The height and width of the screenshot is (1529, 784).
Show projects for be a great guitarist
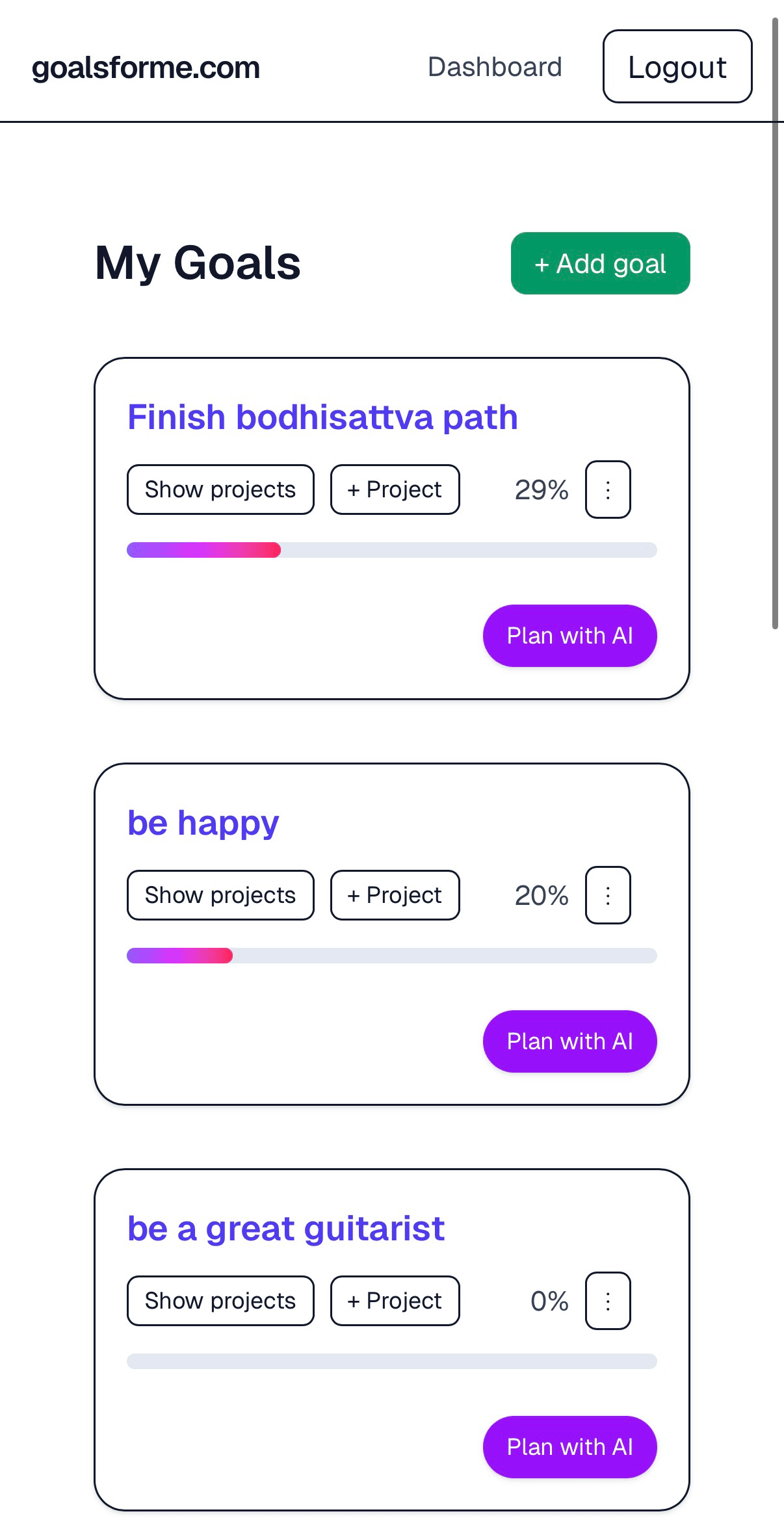click(220, 1301)
